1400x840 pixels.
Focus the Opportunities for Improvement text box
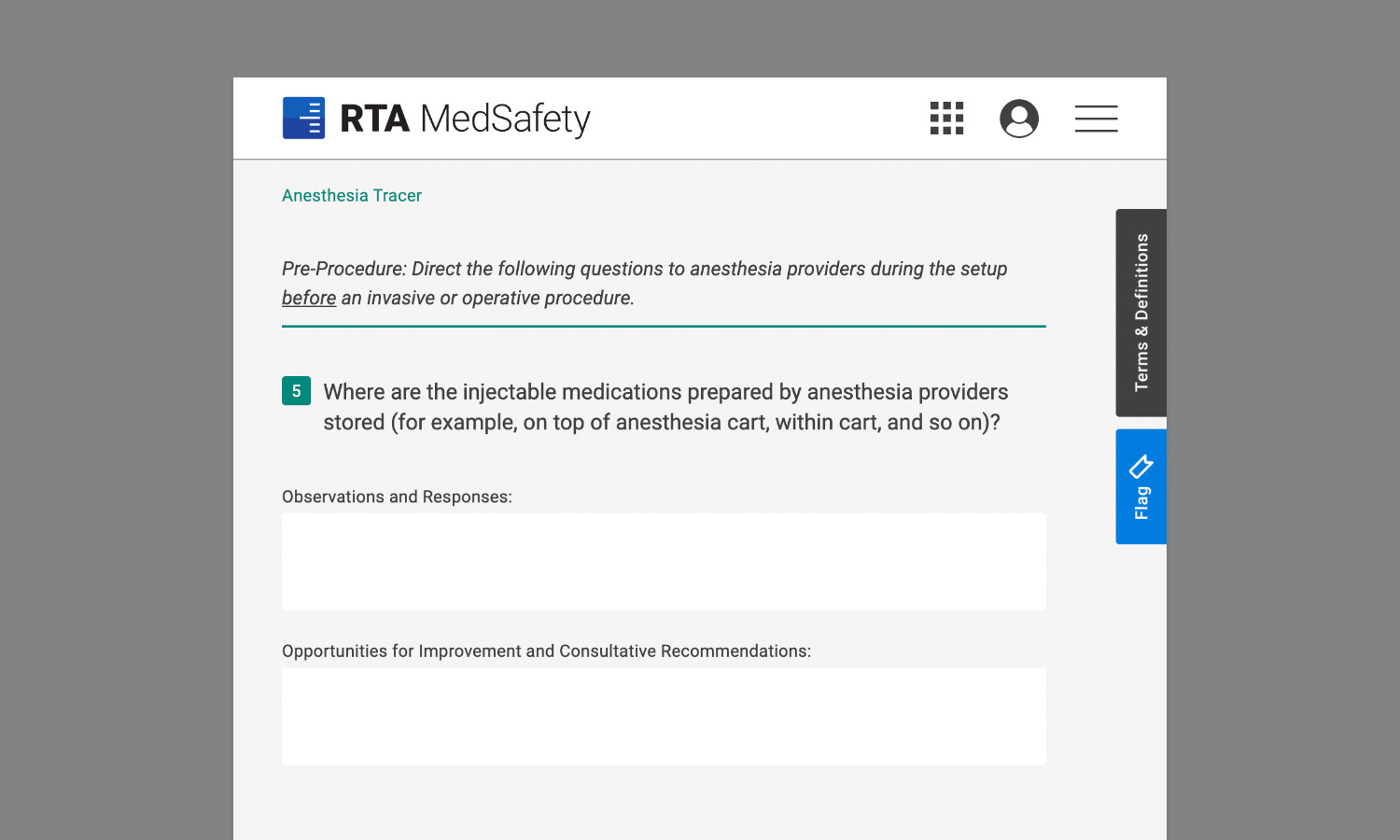coord(664,716)
